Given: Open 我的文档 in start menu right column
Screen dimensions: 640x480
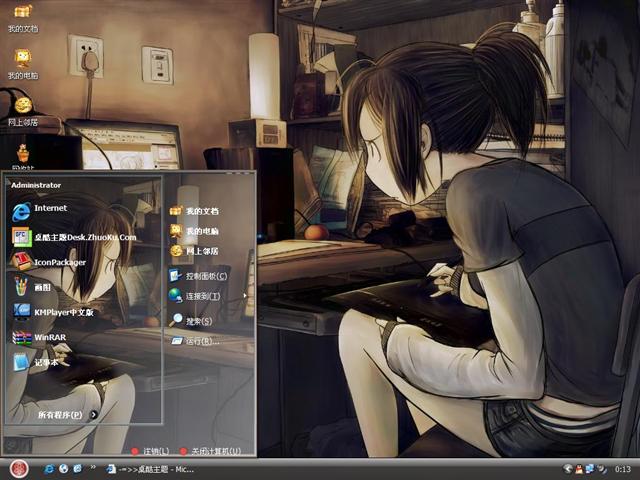Looking at the screenshot, I should (194, 211).
